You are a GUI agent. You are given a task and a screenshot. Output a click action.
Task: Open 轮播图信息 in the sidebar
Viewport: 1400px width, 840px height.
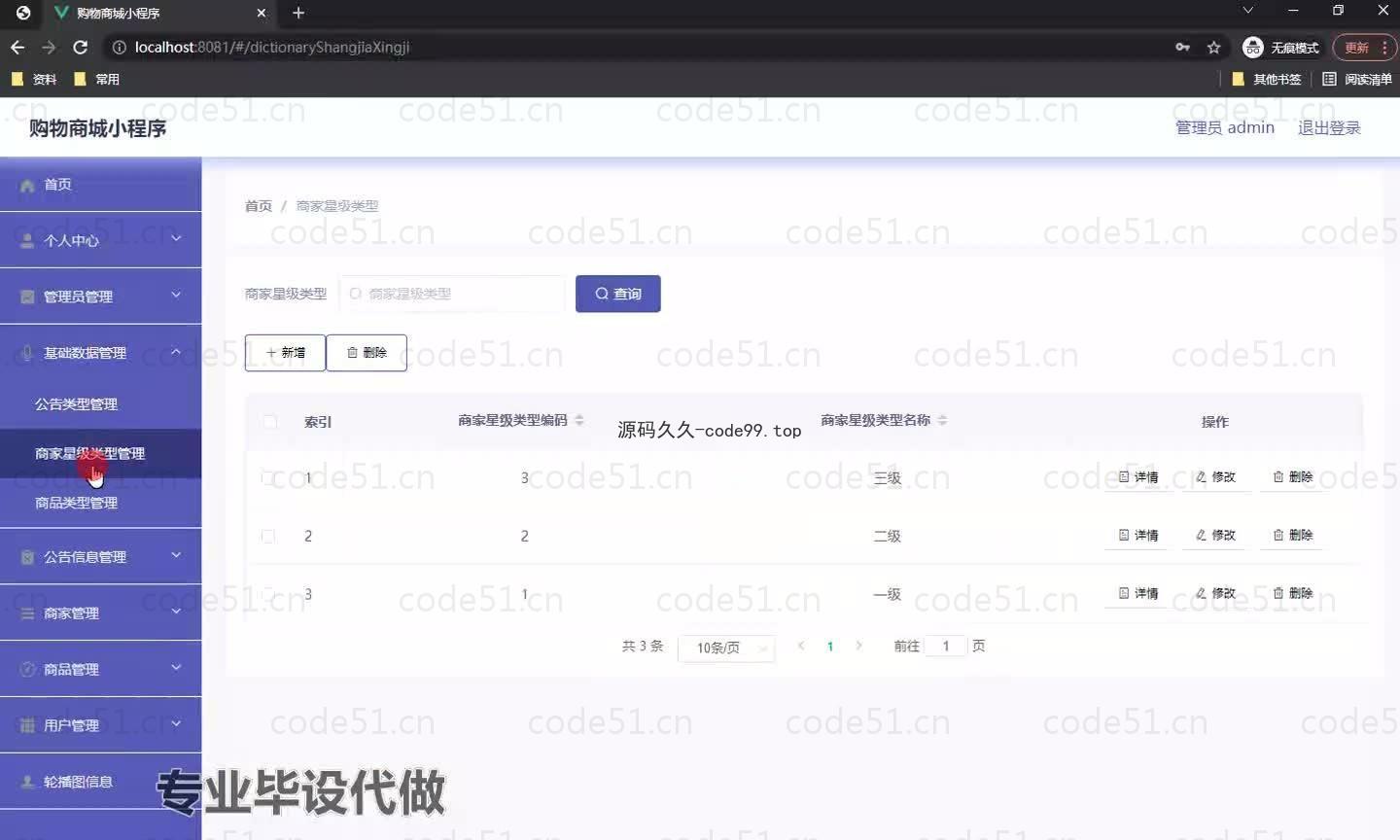[x=101, y=782]
